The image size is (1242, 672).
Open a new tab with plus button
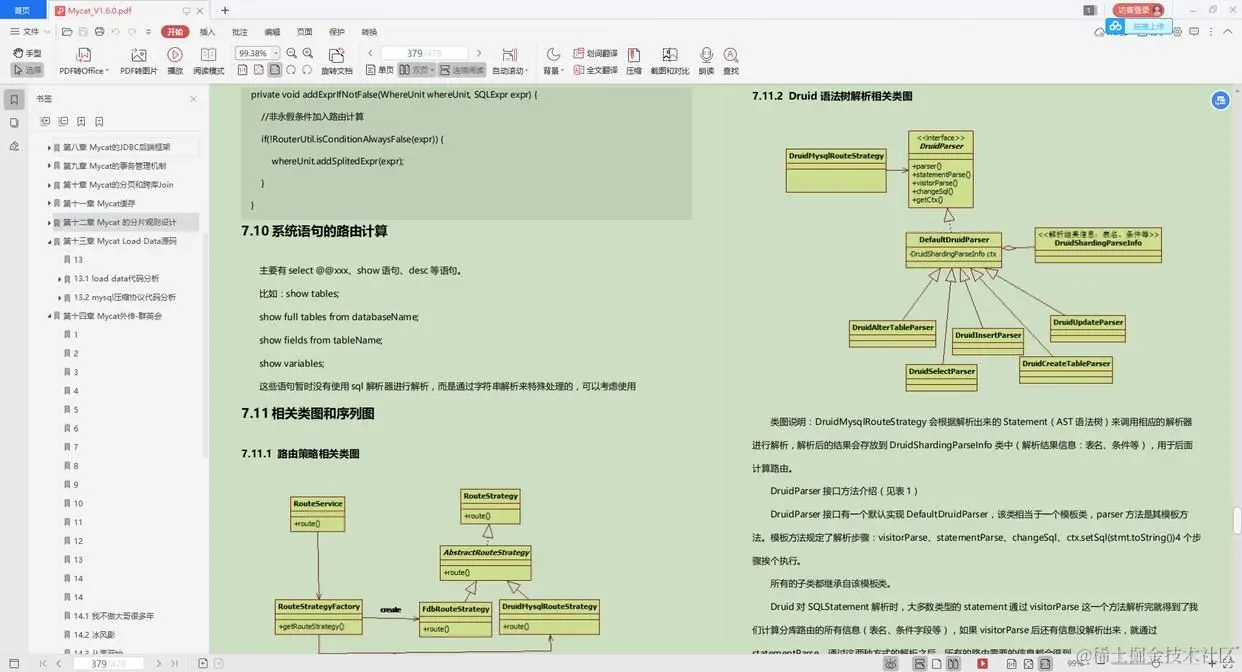(225, 10)
